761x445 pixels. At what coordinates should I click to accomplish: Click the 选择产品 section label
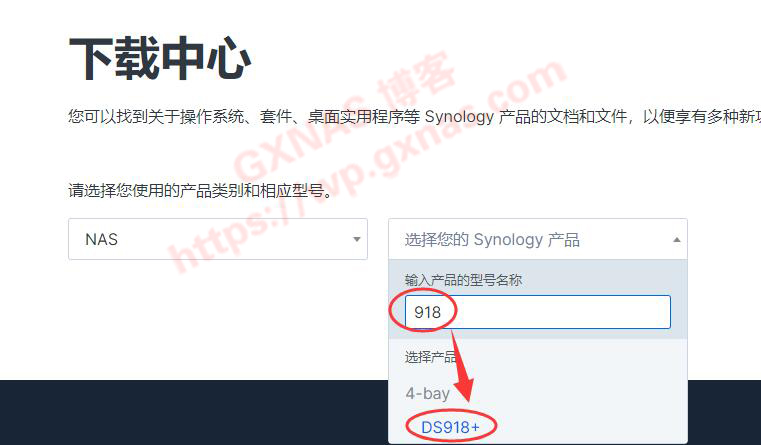[430, 357]
